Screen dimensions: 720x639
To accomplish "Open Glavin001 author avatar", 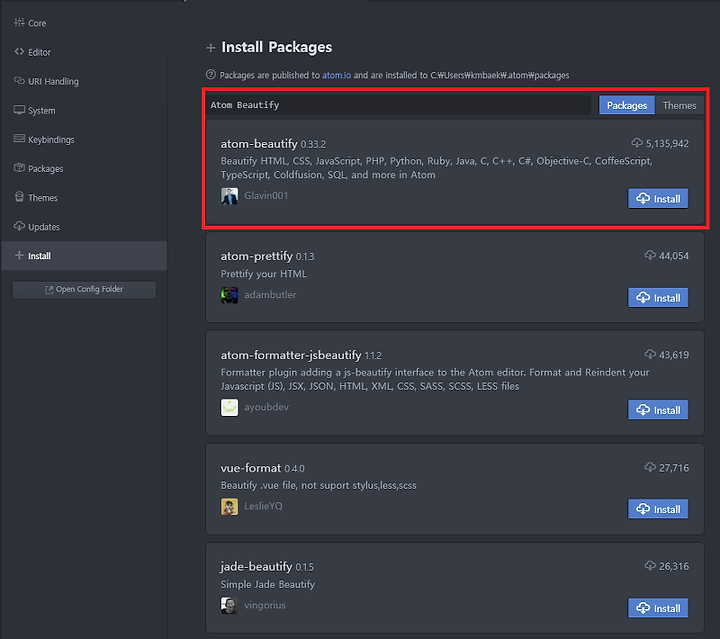I will [x=229, y=196].
